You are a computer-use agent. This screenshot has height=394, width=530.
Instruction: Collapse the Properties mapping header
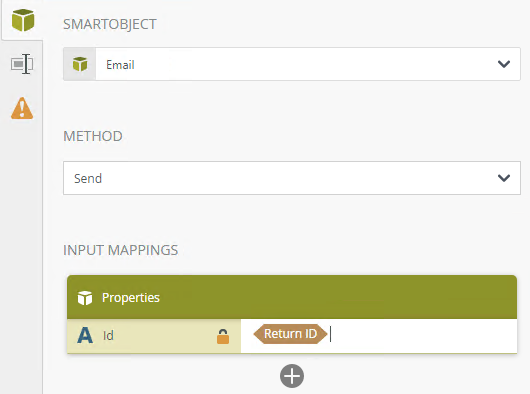pyautogui.click(x=292, y=297)
